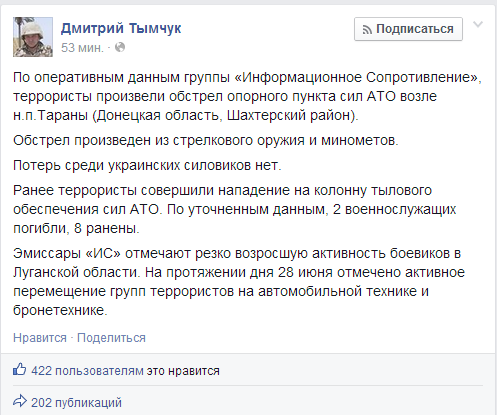Open the 202 публикаций shares list
The width and height of the screenshot is (497, 415).
pyautogui.click(x=76, y=403)
